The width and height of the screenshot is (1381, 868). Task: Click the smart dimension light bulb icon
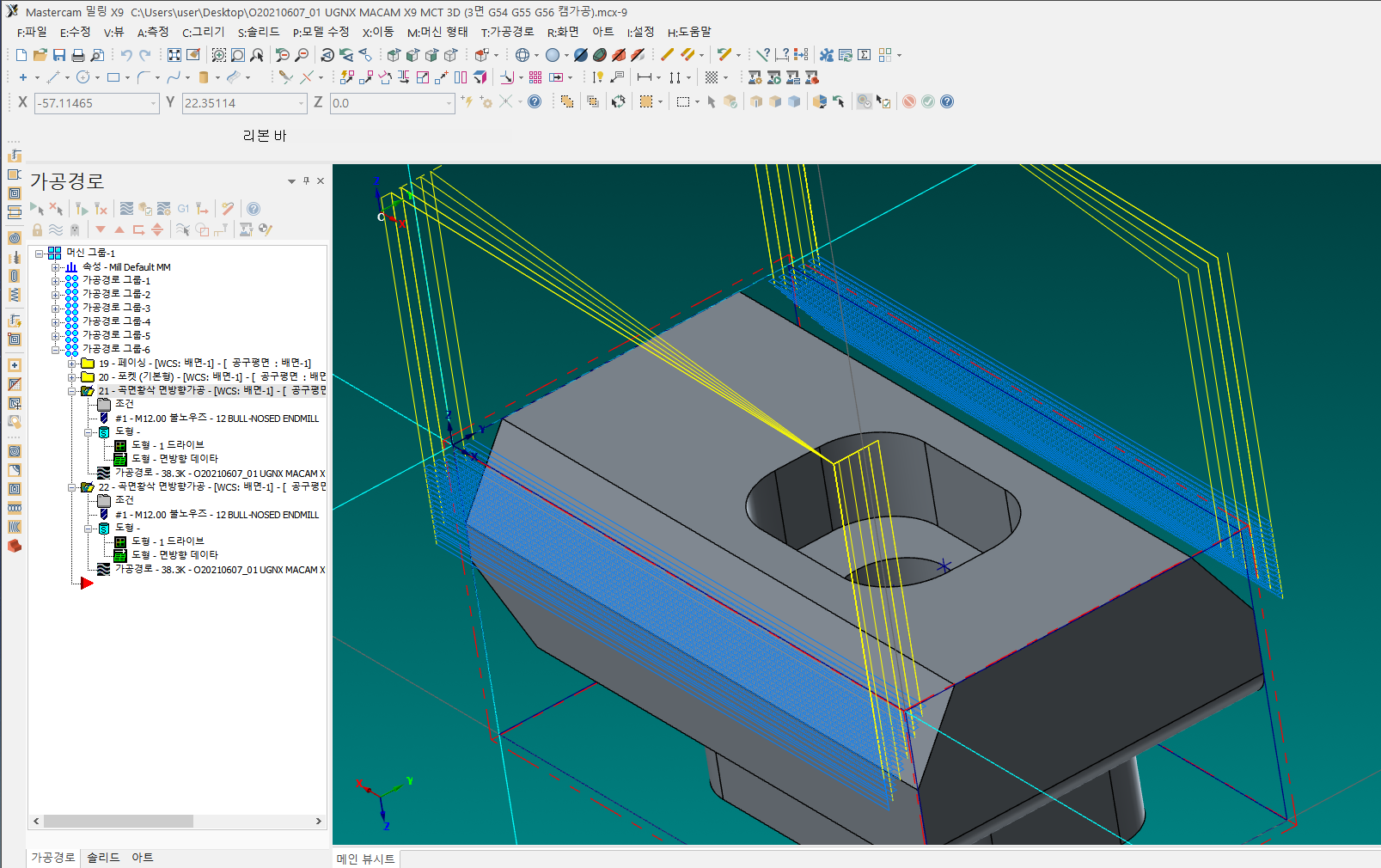[x=598, y=77]
